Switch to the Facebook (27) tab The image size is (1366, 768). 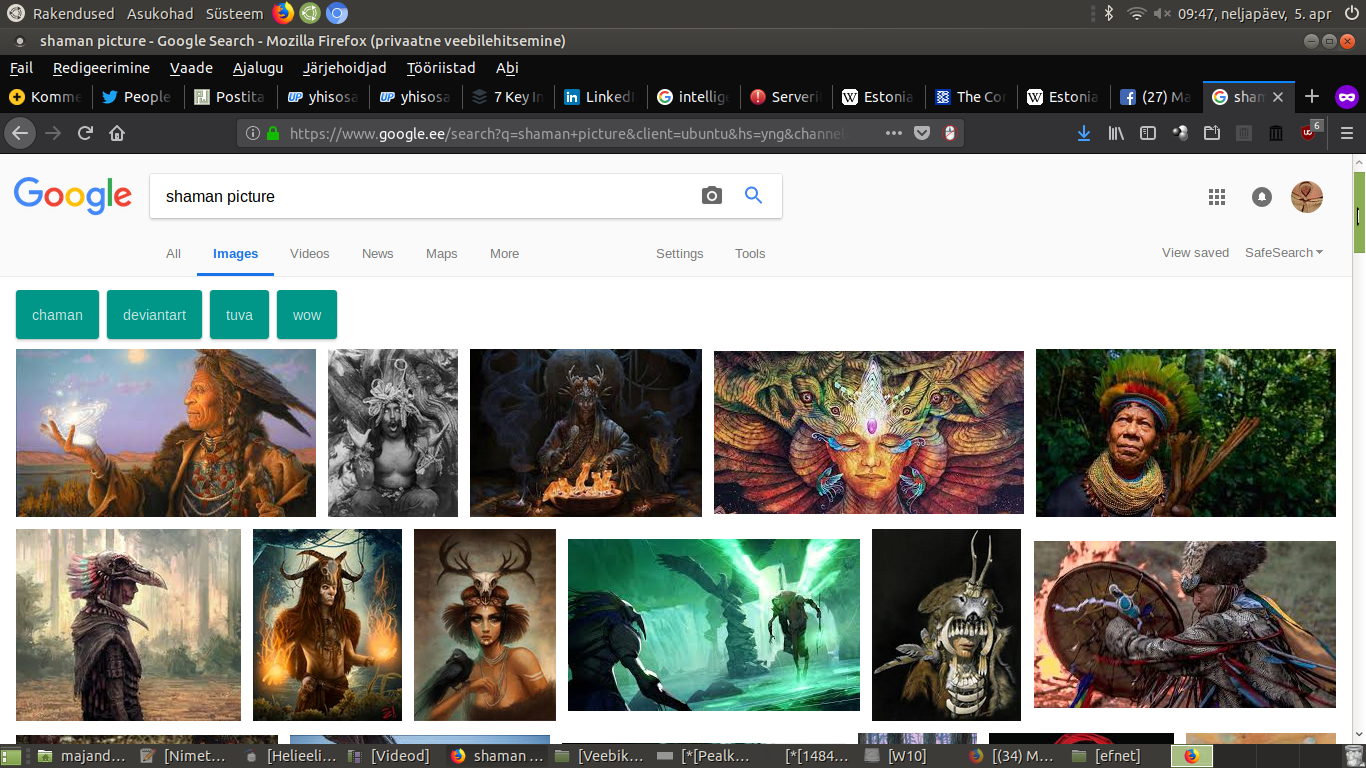coord(1155,97)
